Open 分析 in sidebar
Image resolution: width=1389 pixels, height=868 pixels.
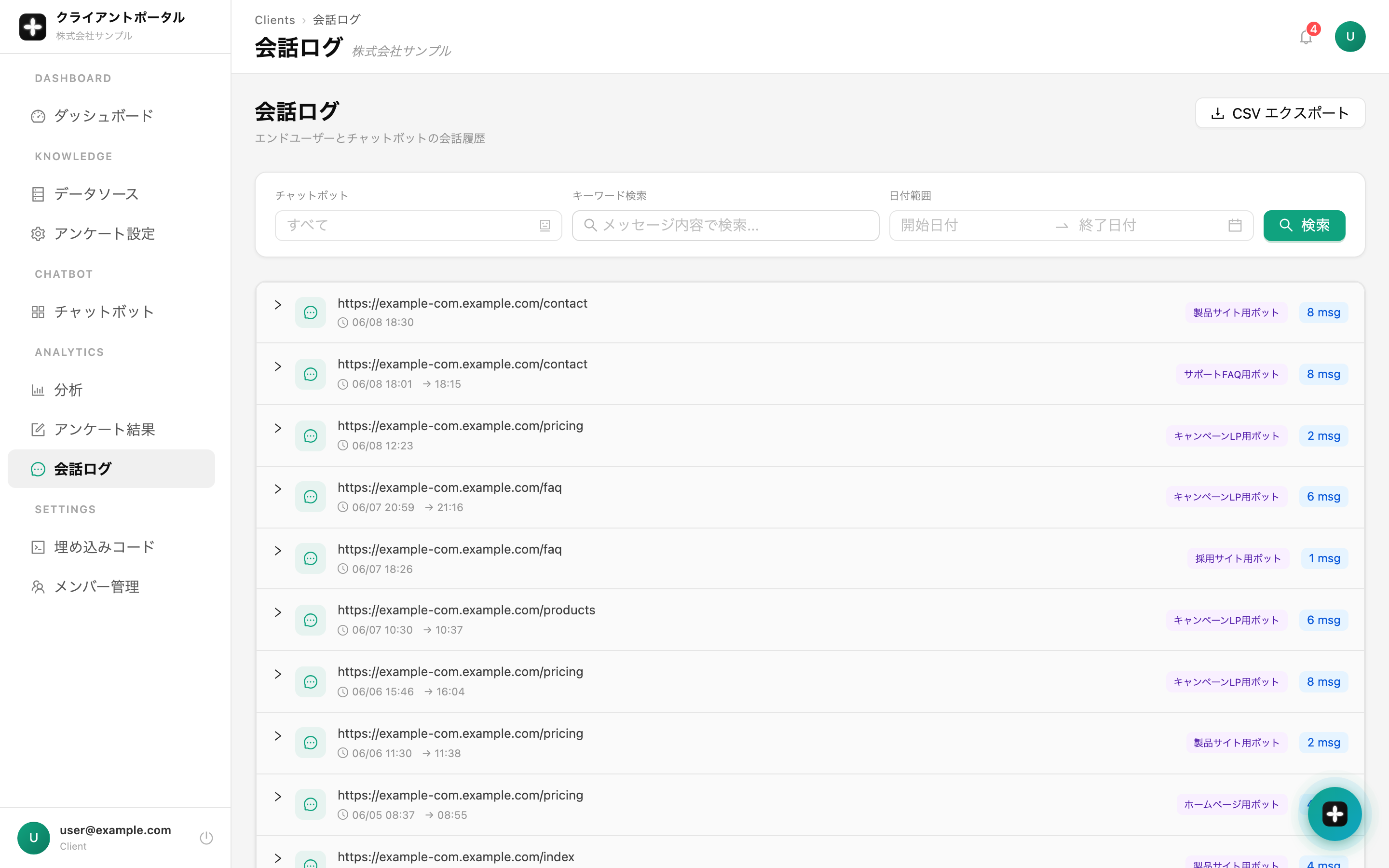[111, 390]
